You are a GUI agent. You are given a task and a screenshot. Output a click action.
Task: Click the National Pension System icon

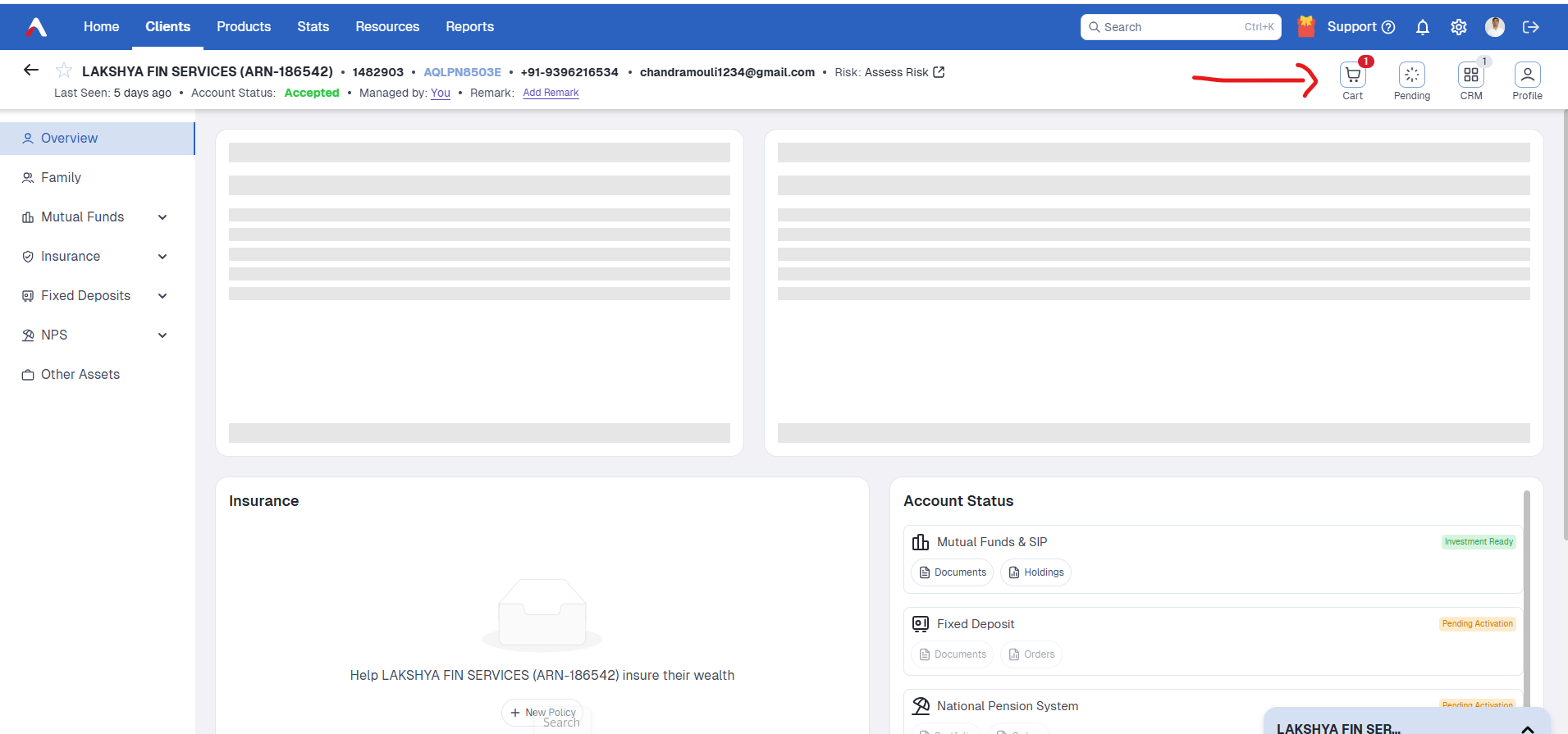tap(921, 706)
